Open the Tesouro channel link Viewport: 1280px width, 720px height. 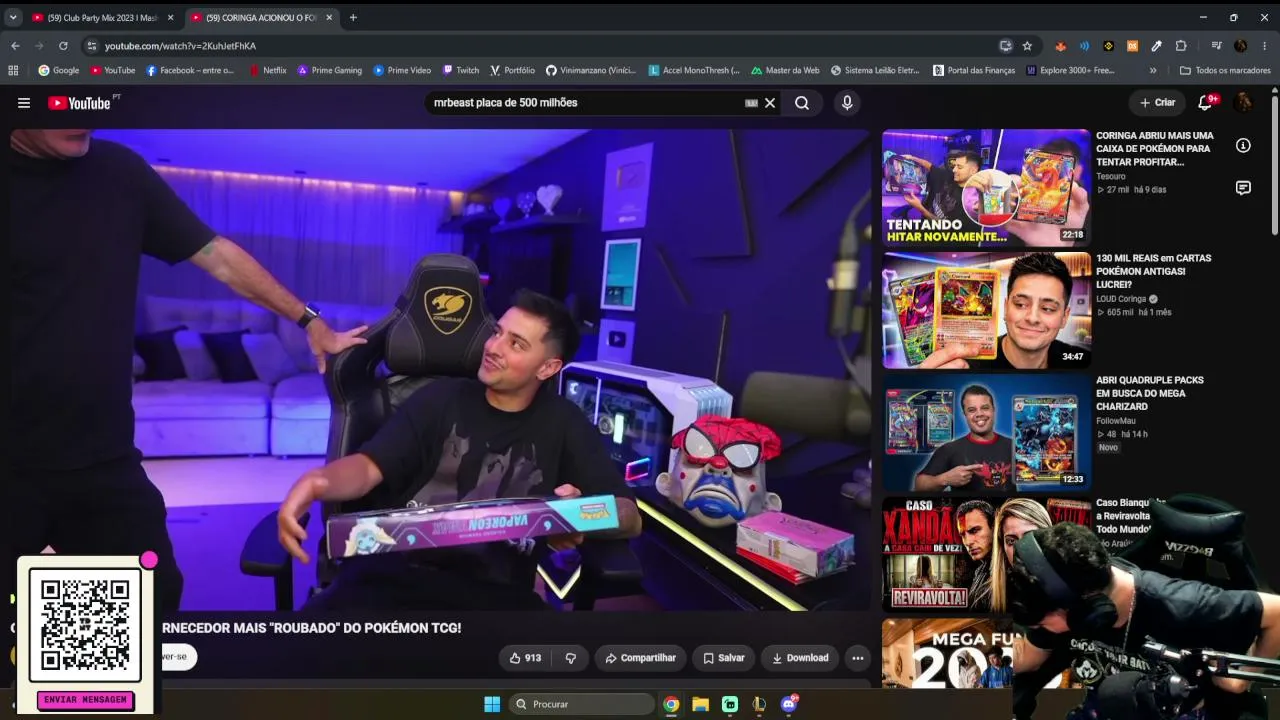point(1111,176)
